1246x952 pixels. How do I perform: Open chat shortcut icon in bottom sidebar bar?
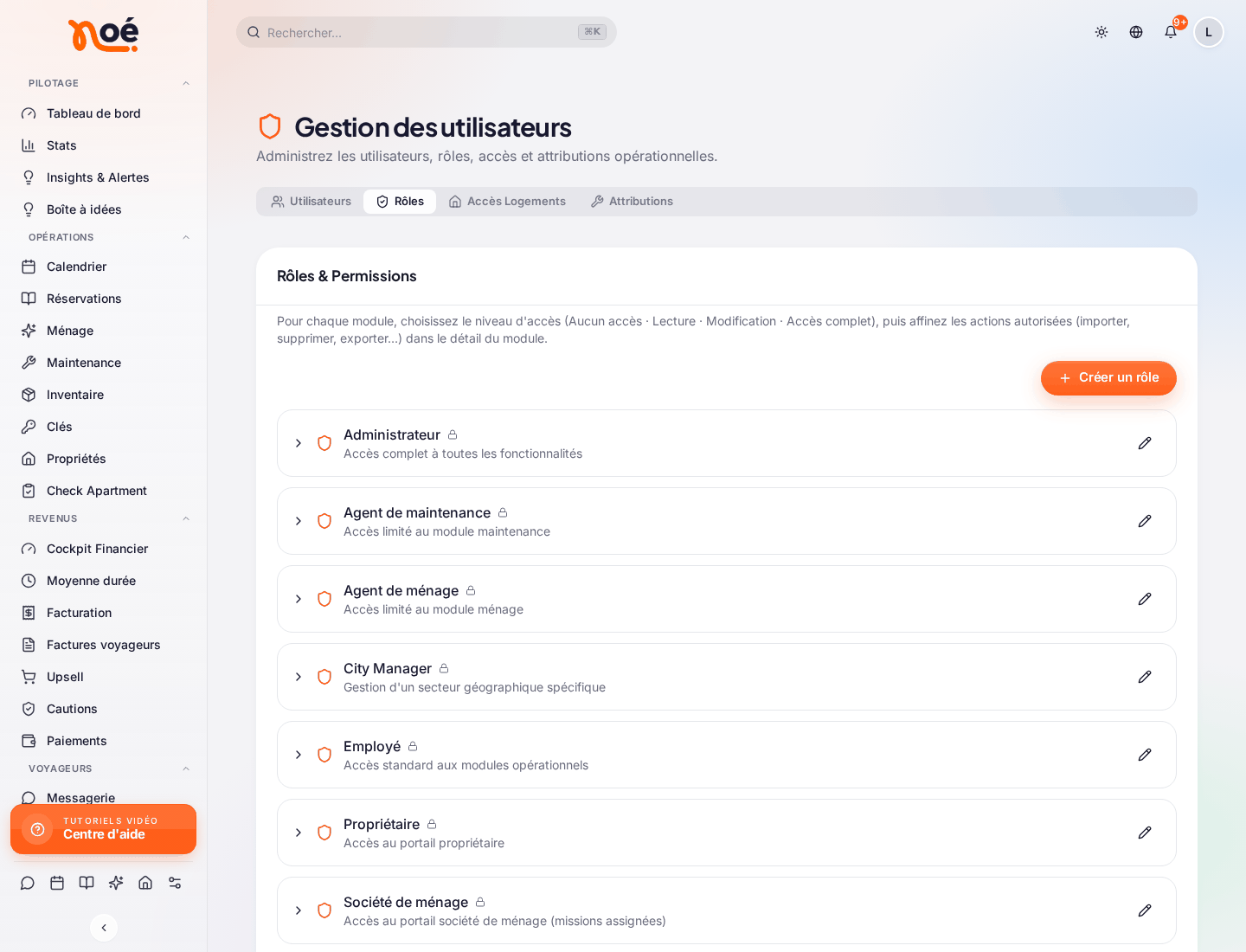28,883
